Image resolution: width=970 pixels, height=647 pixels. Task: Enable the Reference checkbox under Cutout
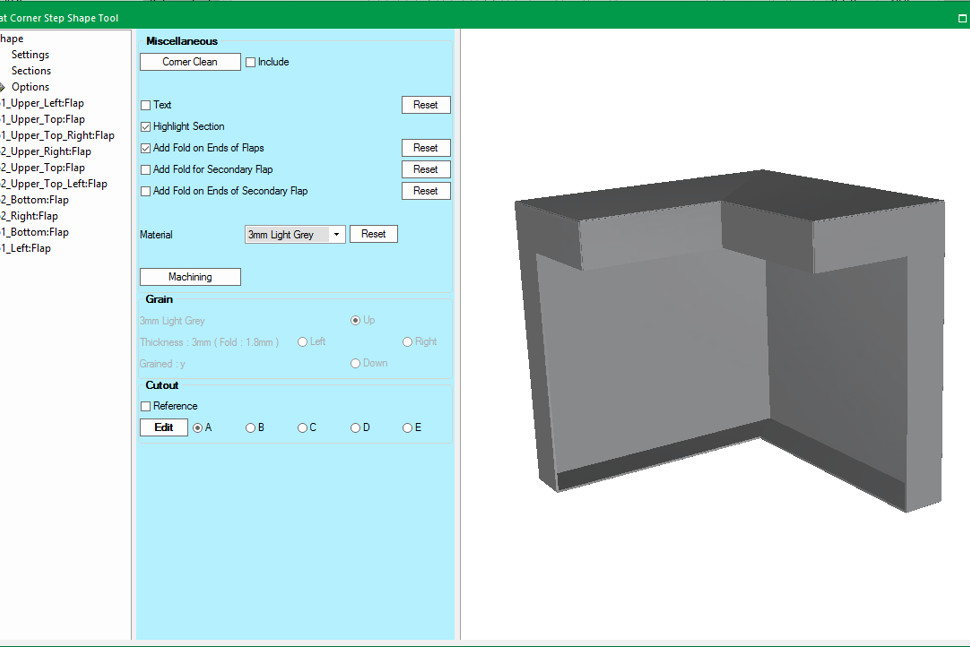[x=144, y=406]
